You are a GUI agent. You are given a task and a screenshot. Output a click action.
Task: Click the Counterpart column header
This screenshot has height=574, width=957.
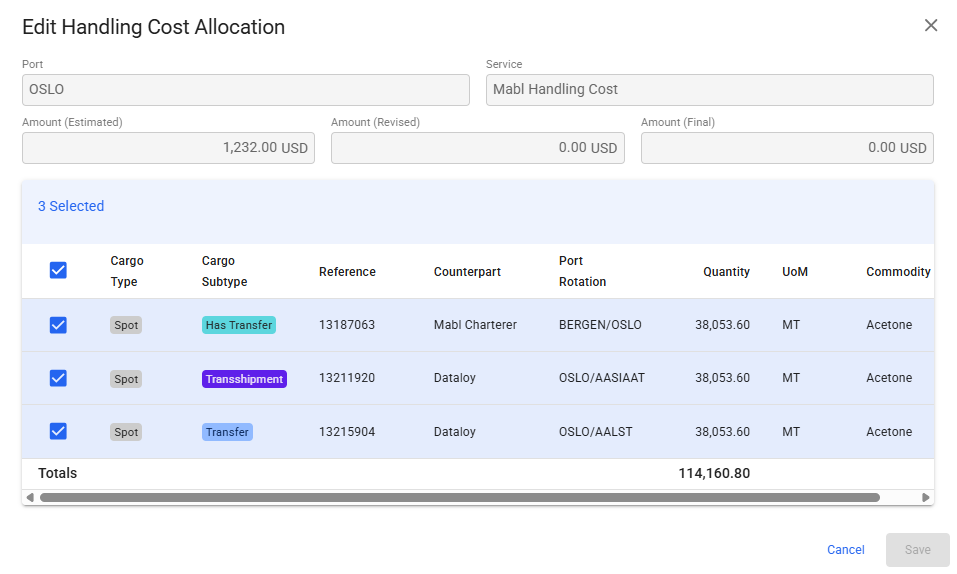point(467,272)
